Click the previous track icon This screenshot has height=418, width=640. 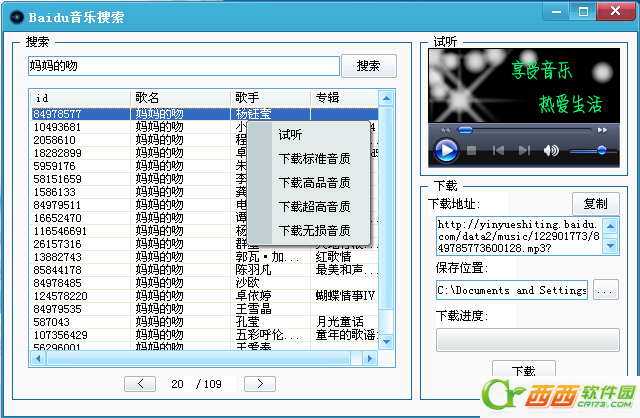click(x=498, y=151)
